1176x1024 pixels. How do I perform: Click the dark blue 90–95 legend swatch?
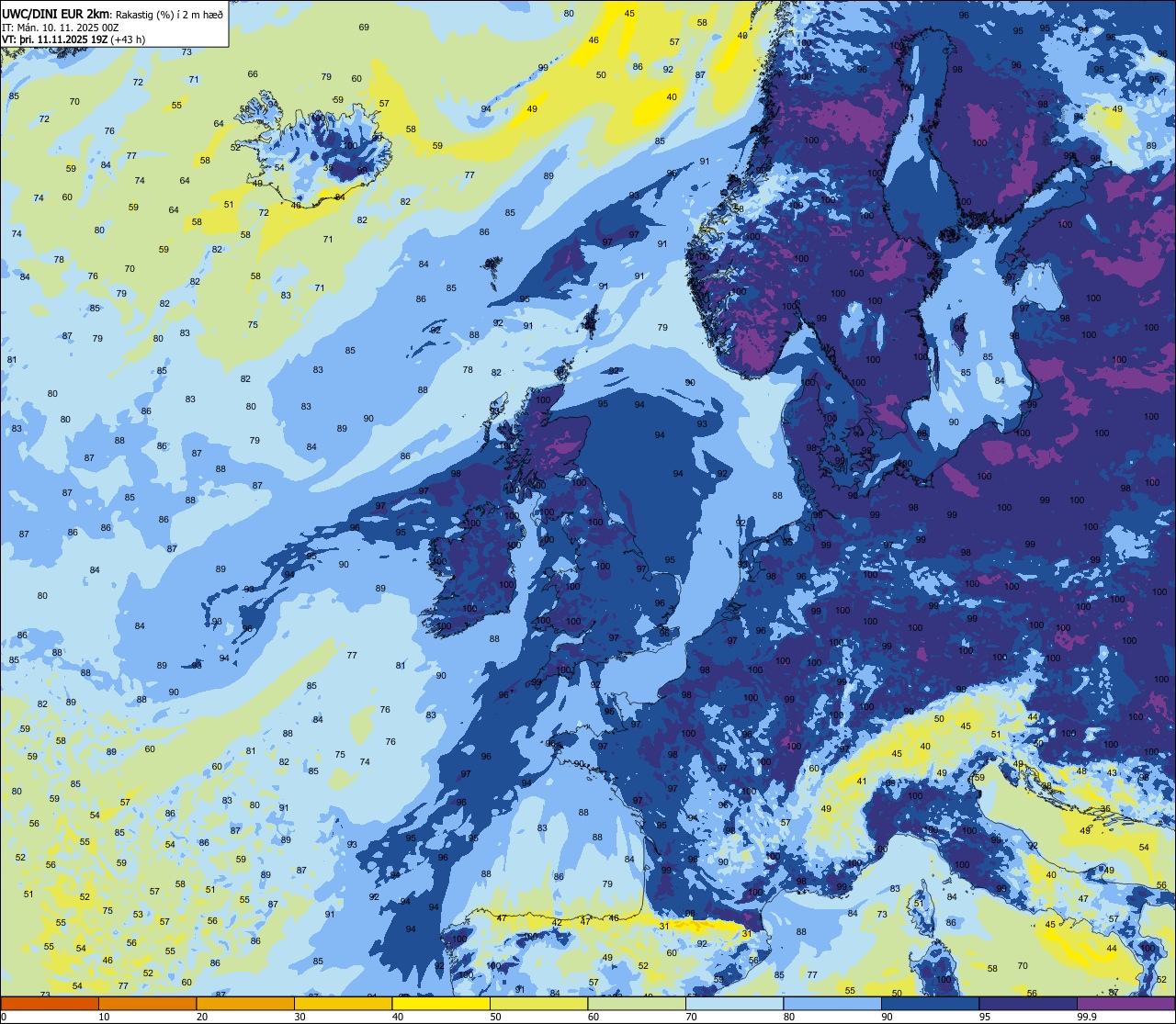tap(930, 1004)
